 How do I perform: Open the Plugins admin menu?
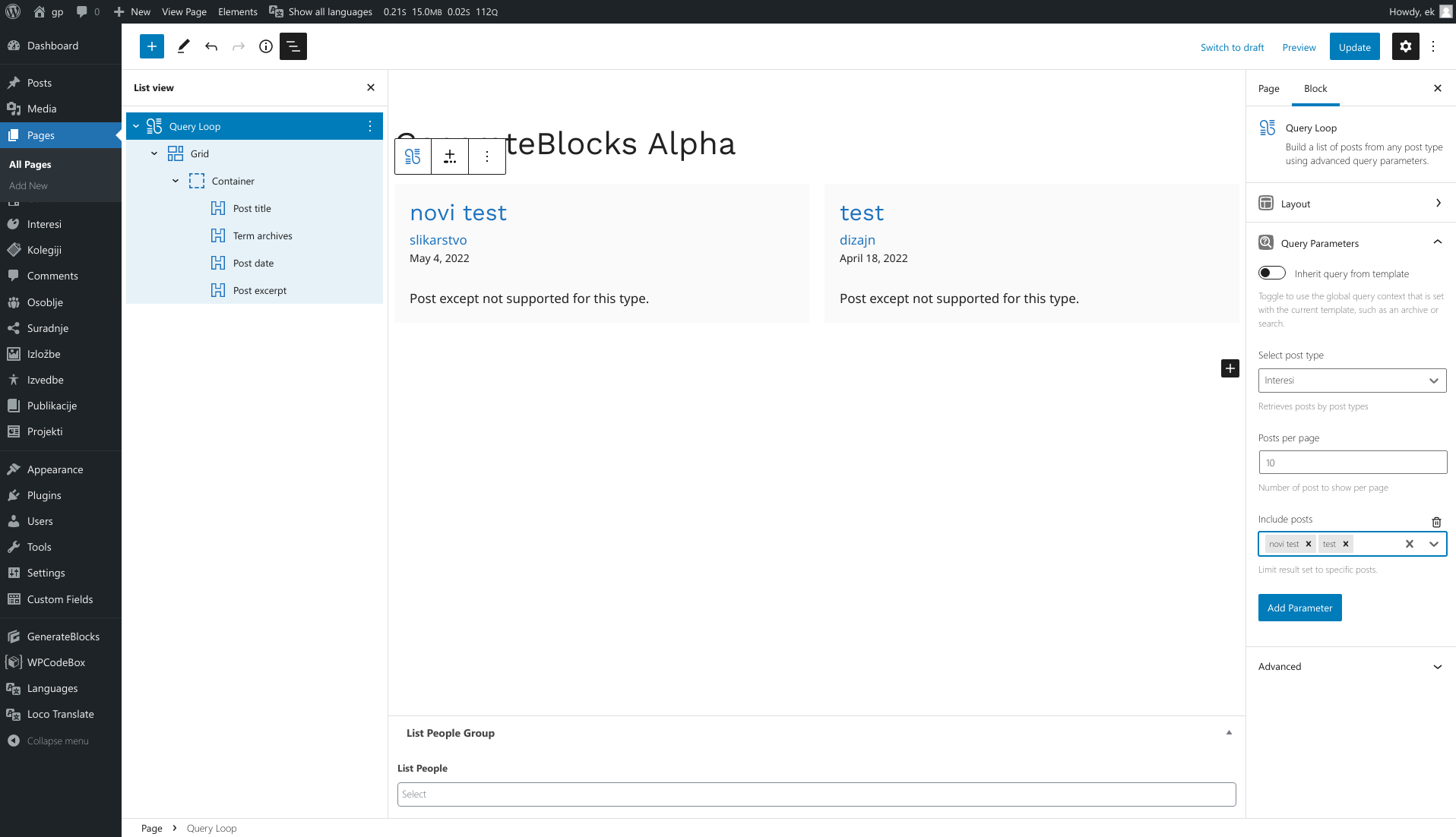44,495
